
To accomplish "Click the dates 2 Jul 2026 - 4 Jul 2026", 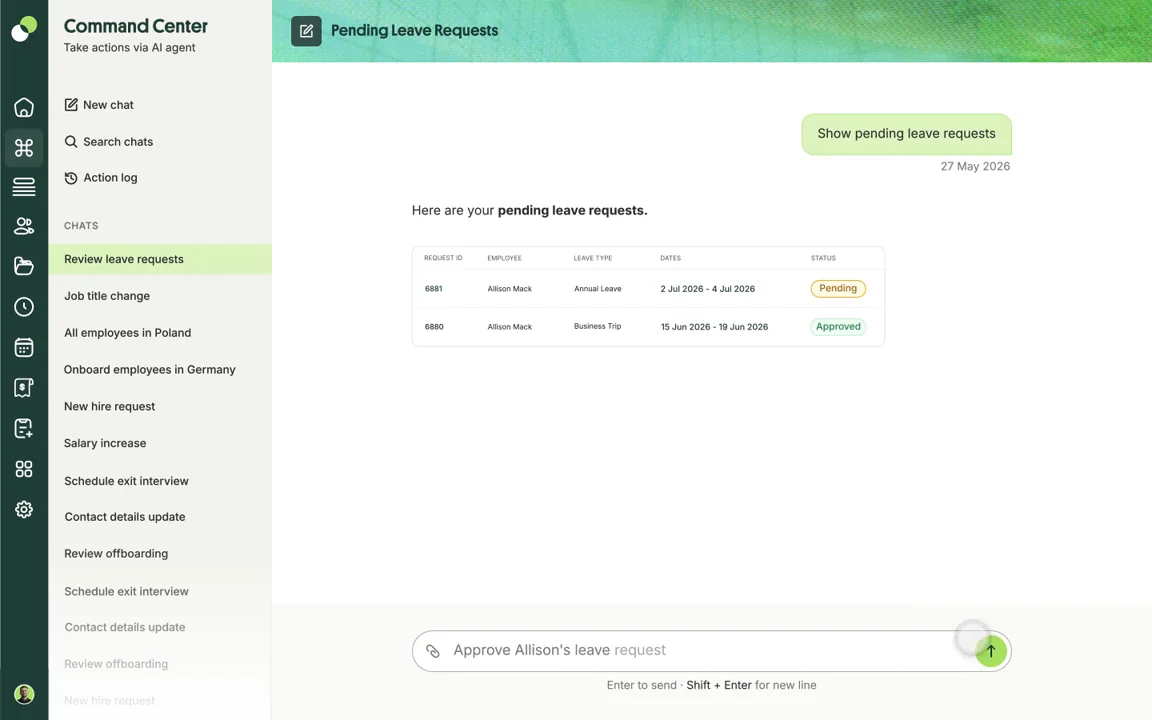I will pyautogui.click(x=708, y=289).
